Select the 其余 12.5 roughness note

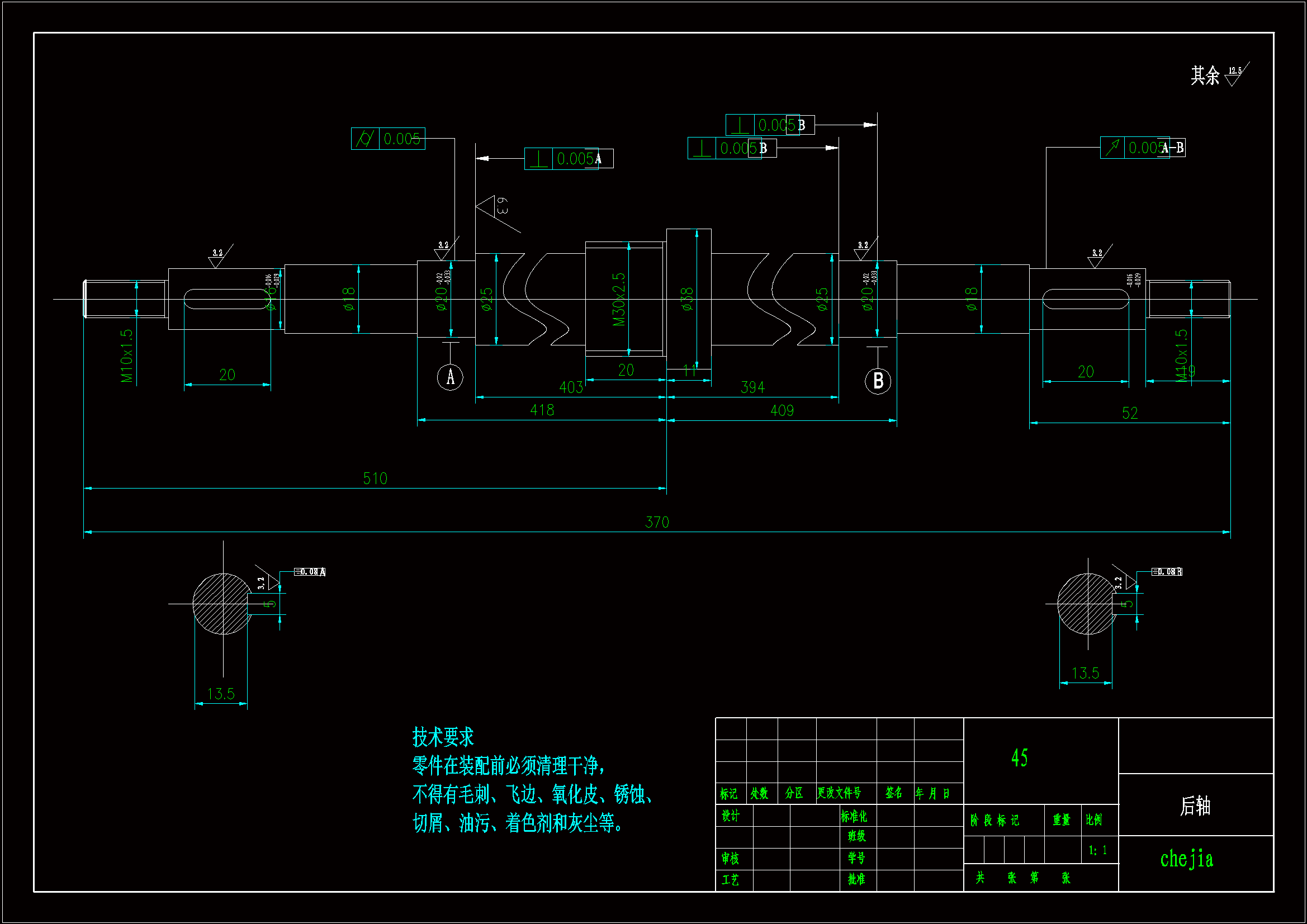(1220, 74)
